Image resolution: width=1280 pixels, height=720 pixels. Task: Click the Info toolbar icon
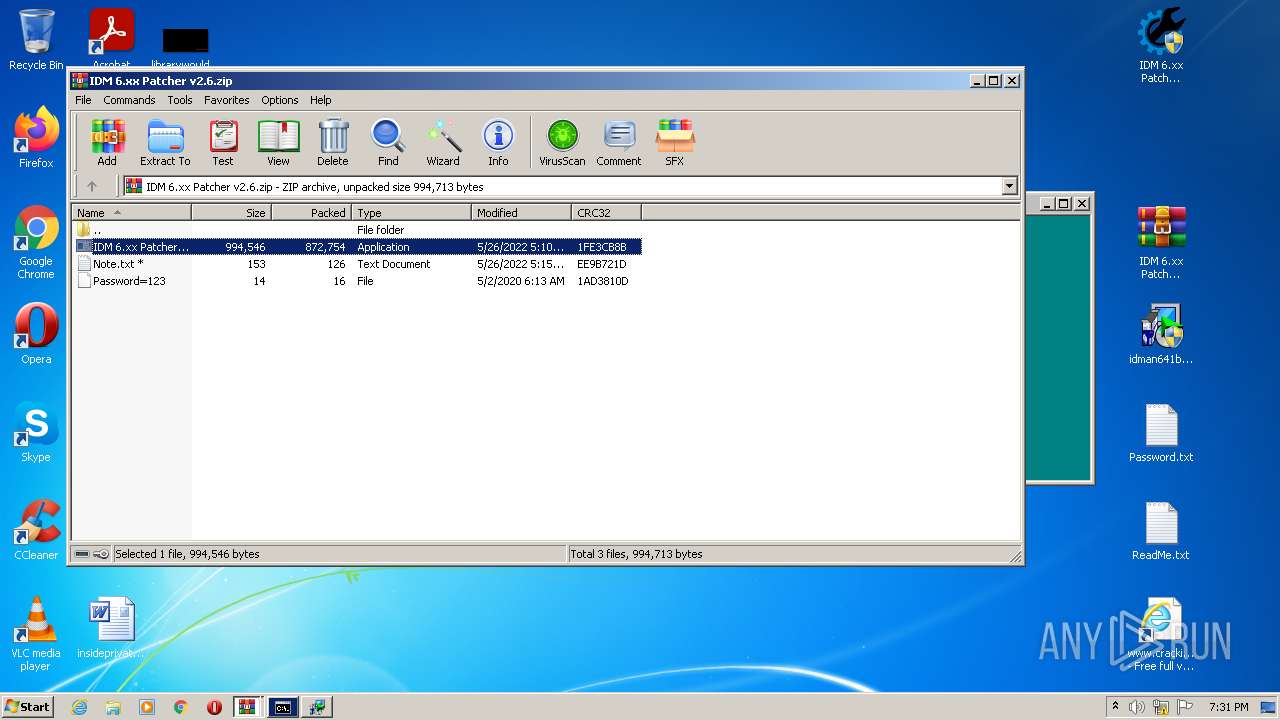(498, 142)
